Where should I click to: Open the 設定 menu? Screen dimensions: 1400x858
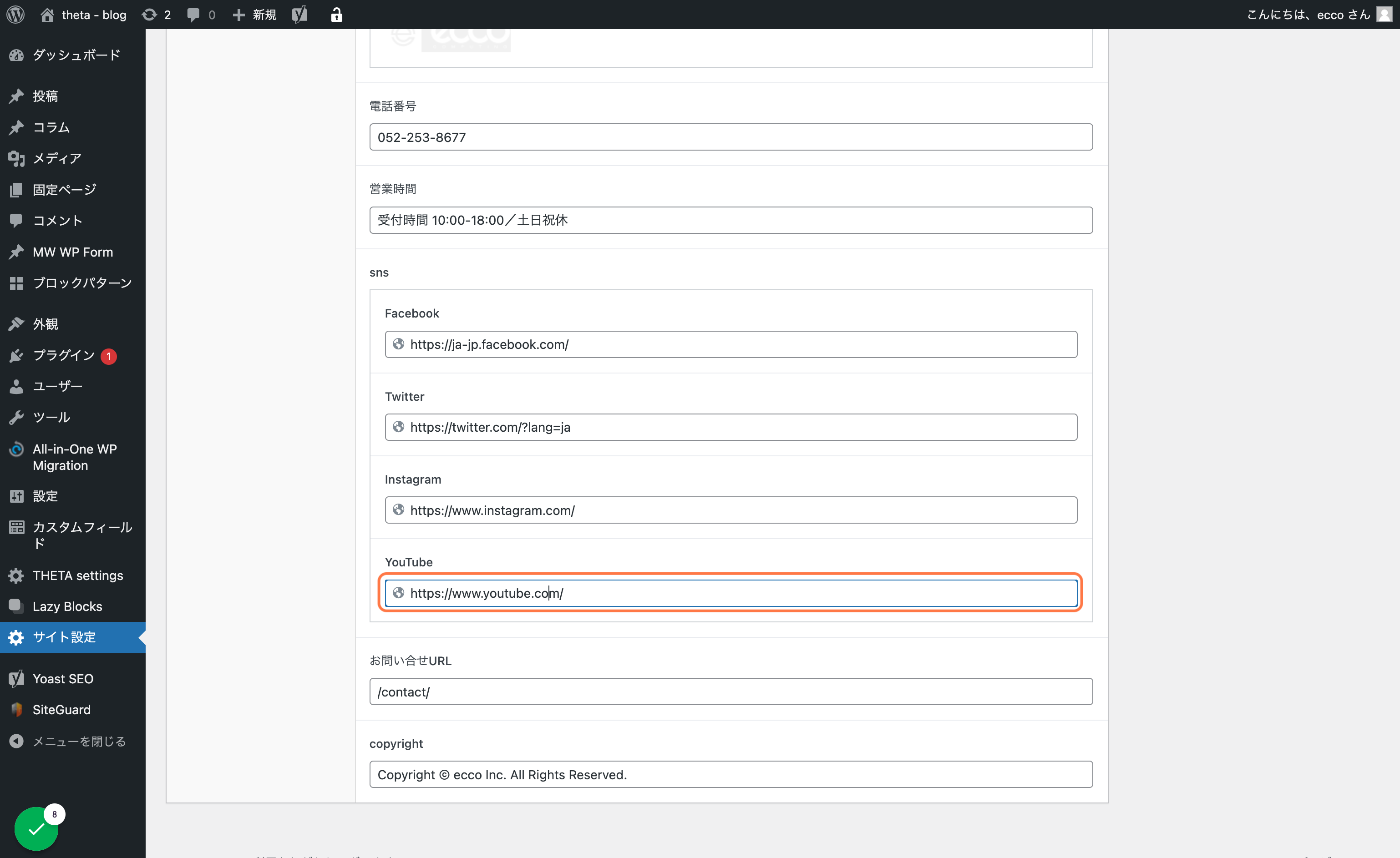(x=73, y=496)
